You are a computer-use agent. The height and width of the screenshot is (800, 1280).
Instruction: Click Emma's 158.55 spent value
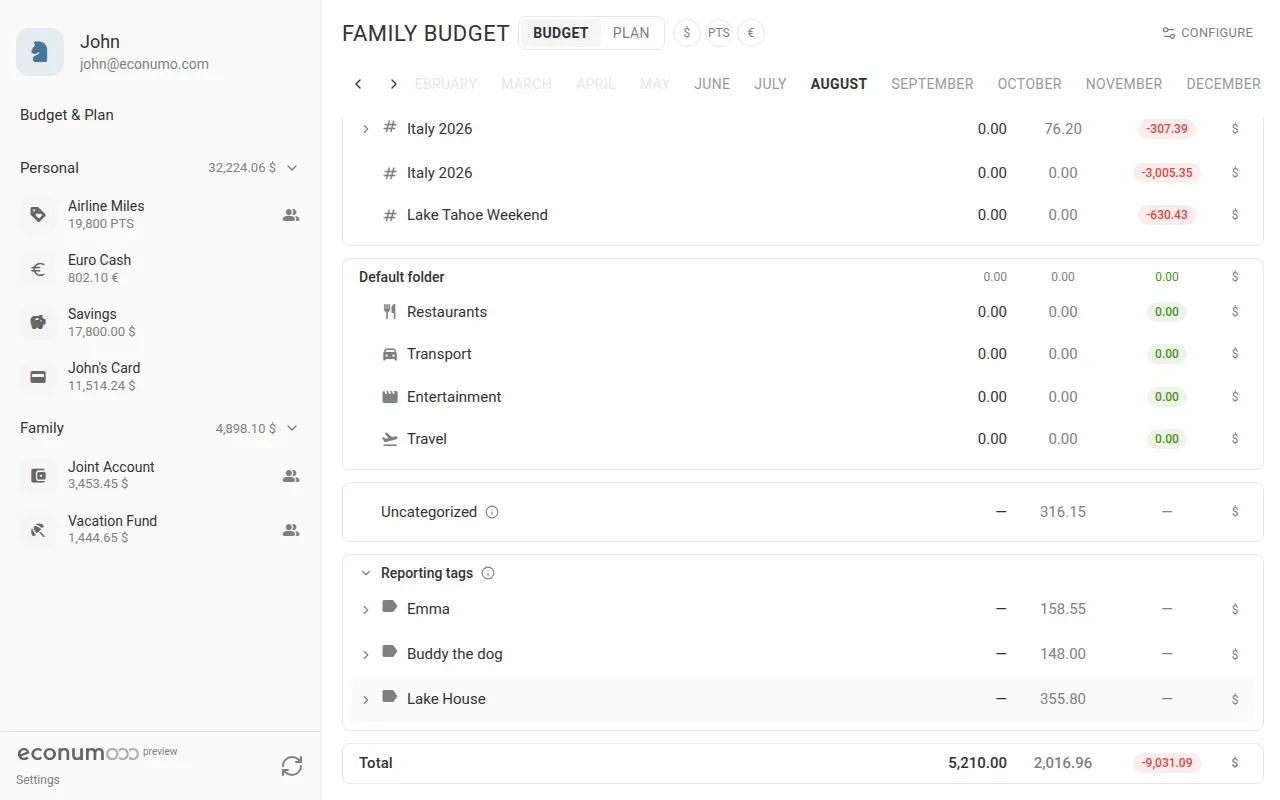(1062, 609)
